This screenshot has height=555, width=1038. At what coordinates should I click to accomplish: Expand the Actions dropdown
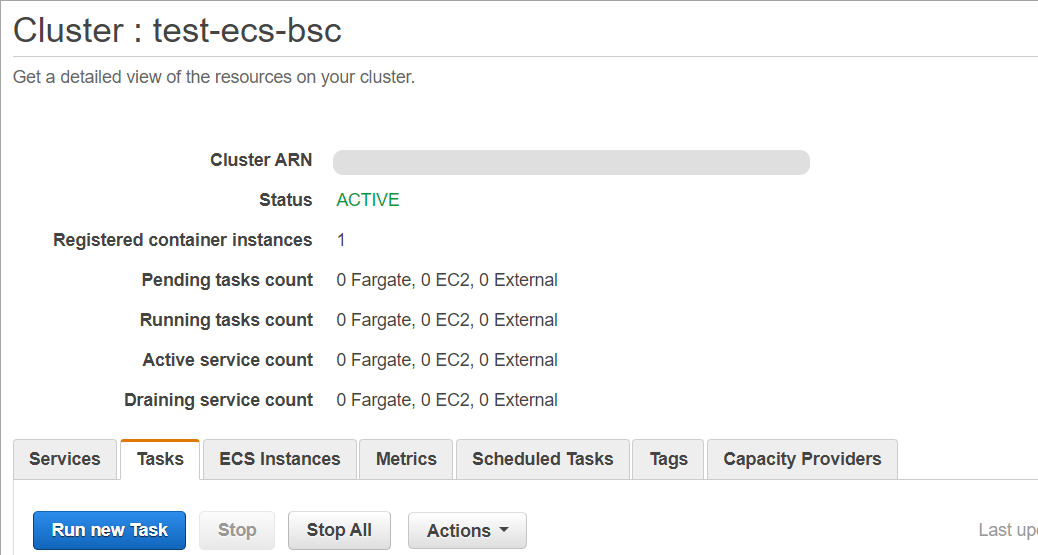click(467, 530)
